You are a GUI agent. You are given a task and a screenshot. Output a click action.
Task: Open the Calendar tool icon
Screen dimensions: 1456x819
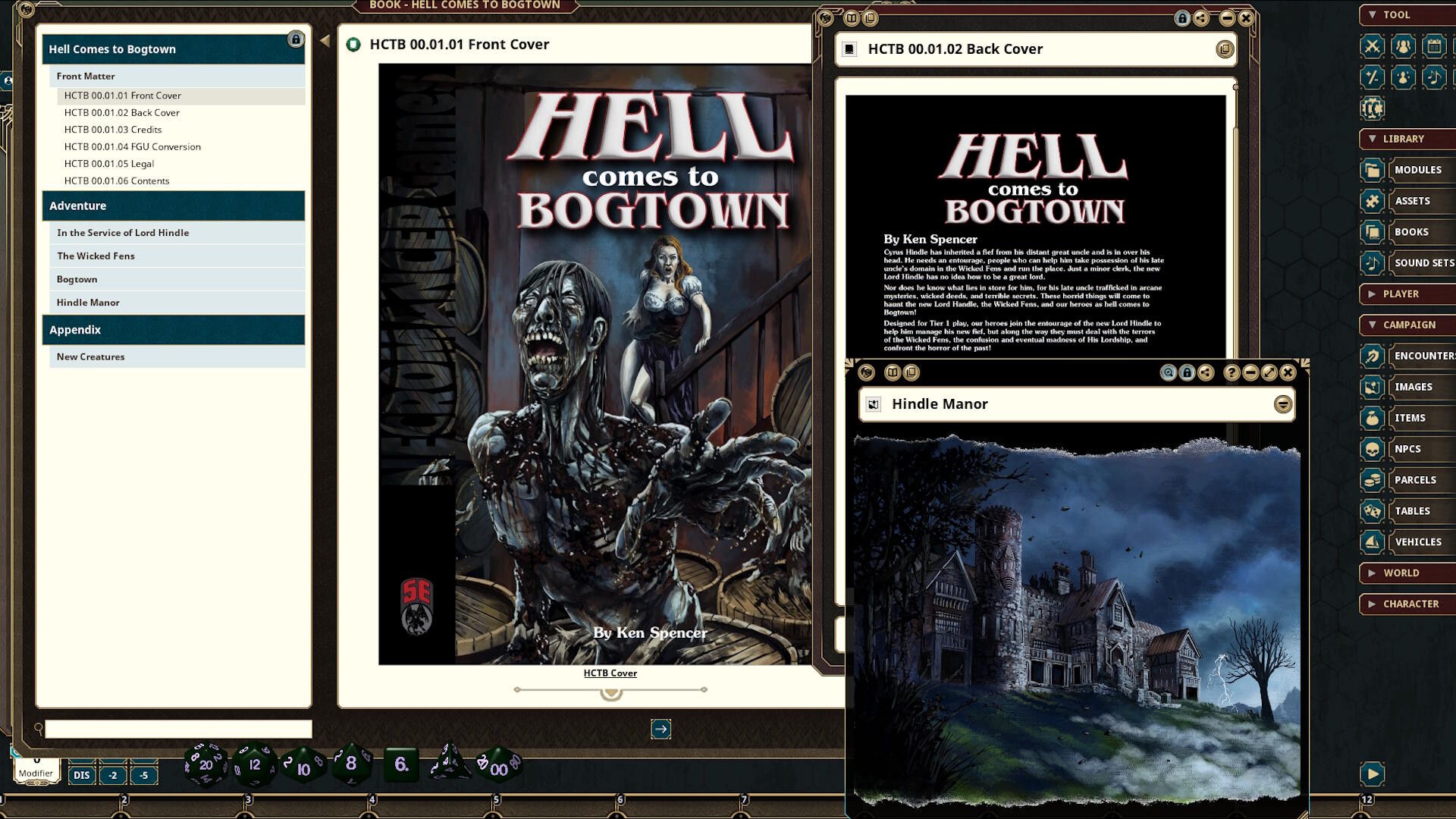1434,46
